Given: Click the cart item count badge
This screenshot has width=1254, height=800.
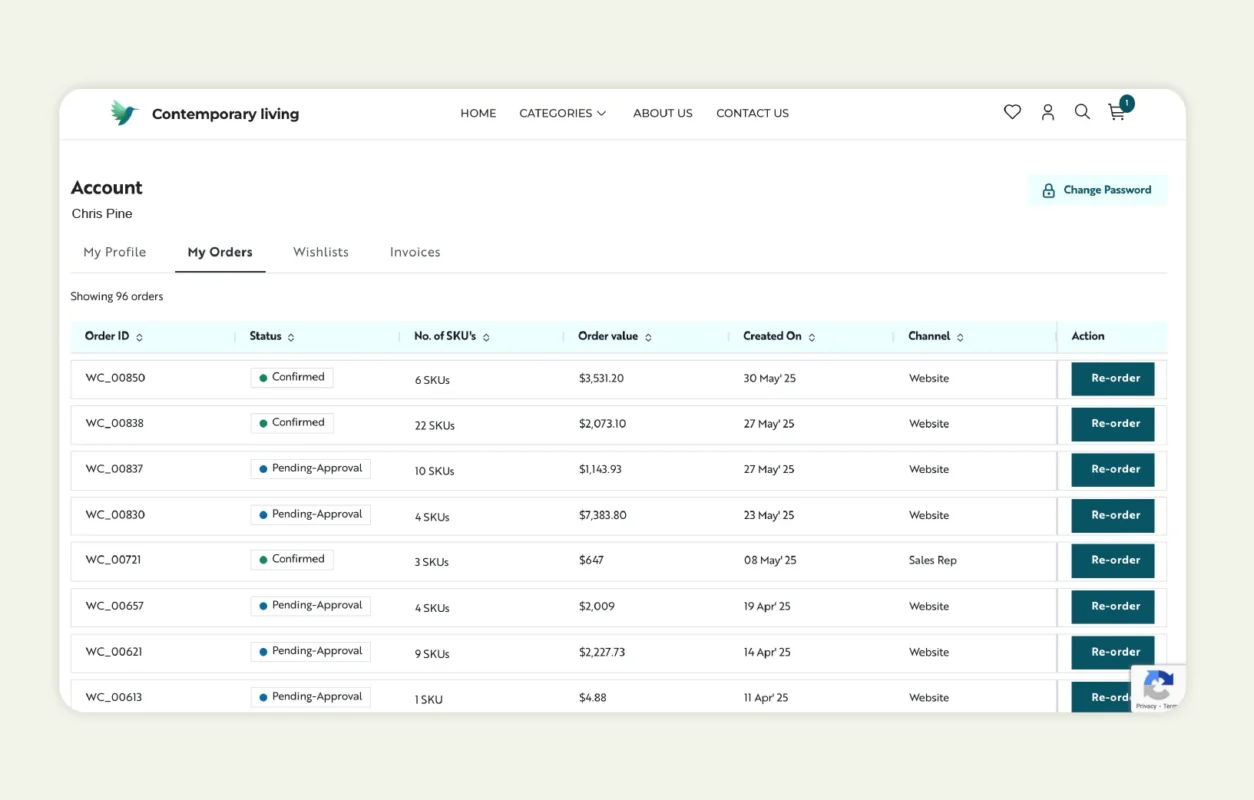Looking at the screenshot, I should (x=1126, y=102).
